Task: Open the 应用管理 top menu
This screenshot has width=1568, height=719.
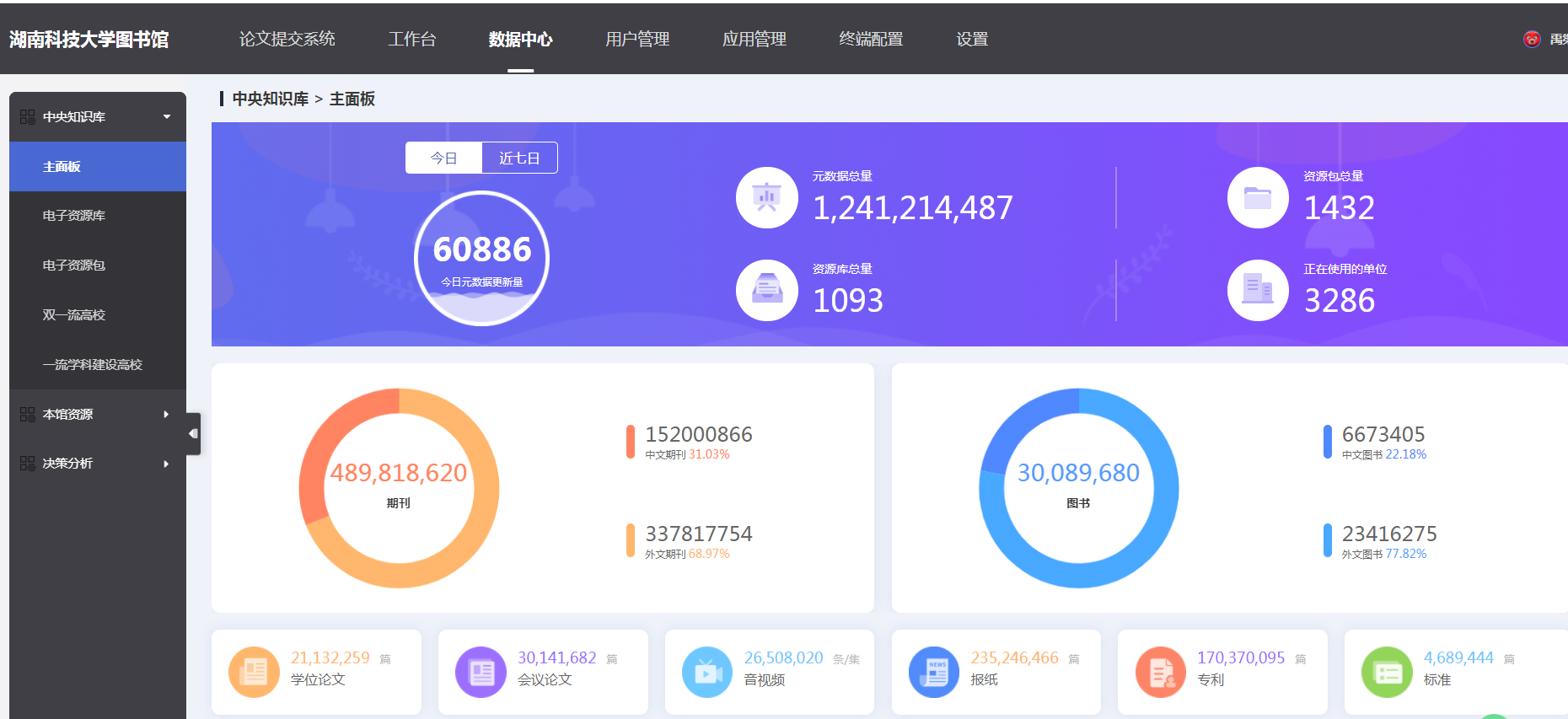Action: (754, 39)
